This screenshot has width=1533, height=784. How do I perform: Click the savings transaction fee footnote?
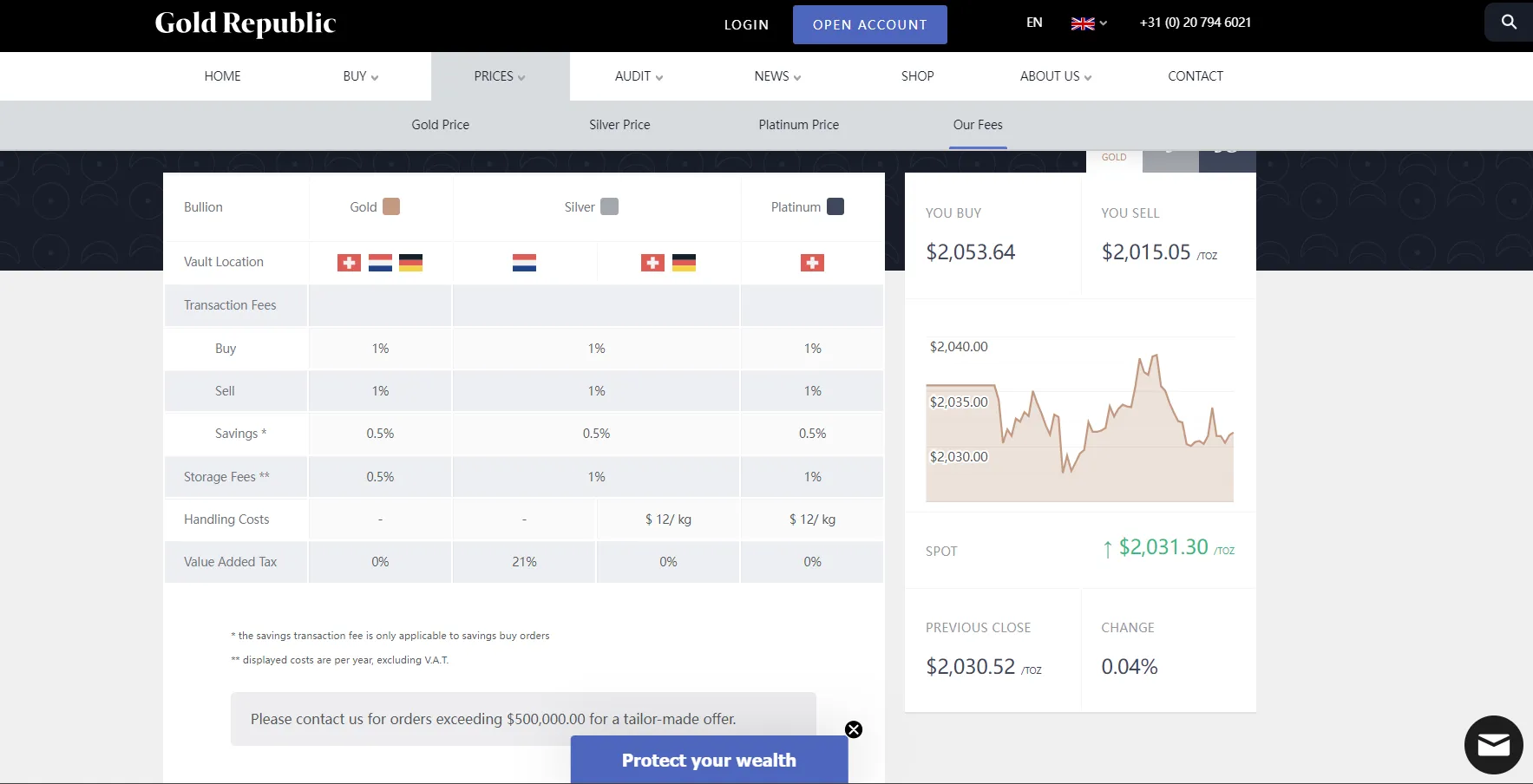tap(390, 636)
